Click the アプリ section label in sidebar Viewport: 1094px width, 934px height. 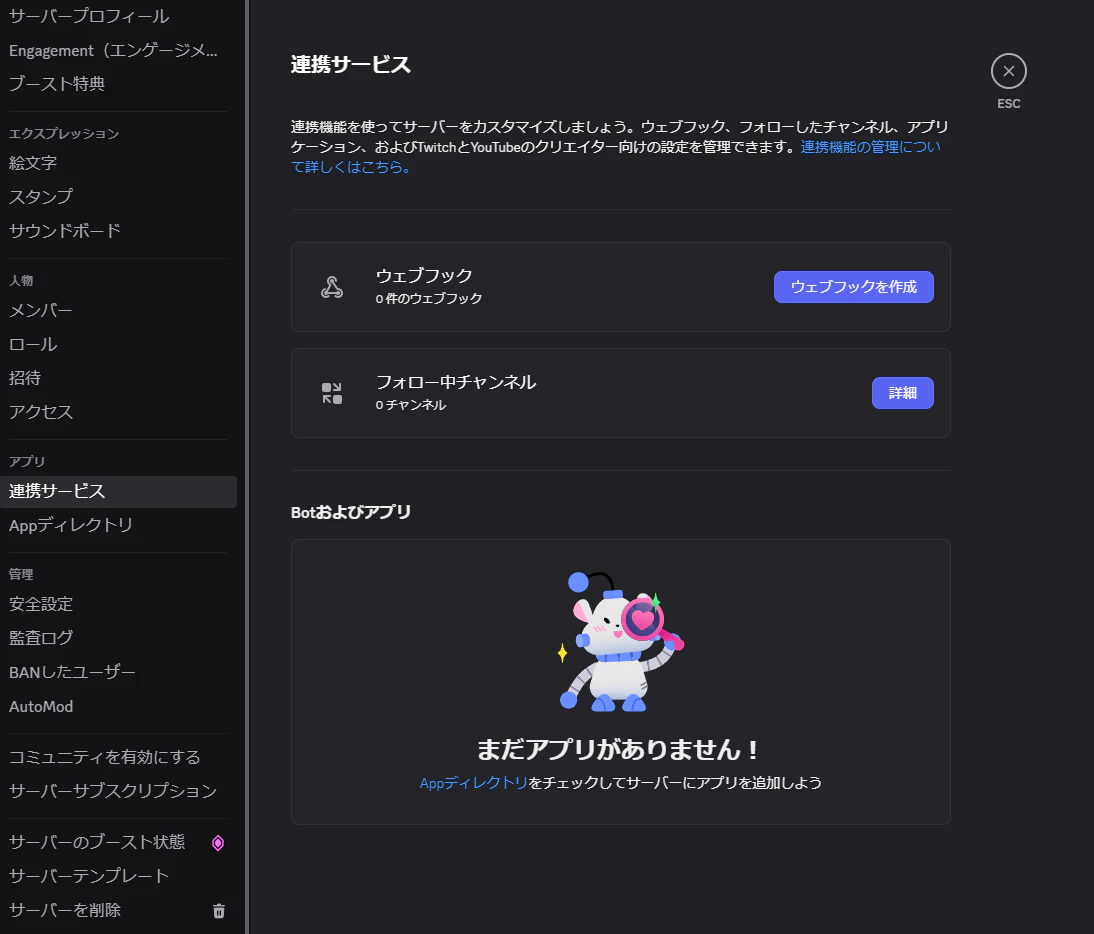coord(27,462)
